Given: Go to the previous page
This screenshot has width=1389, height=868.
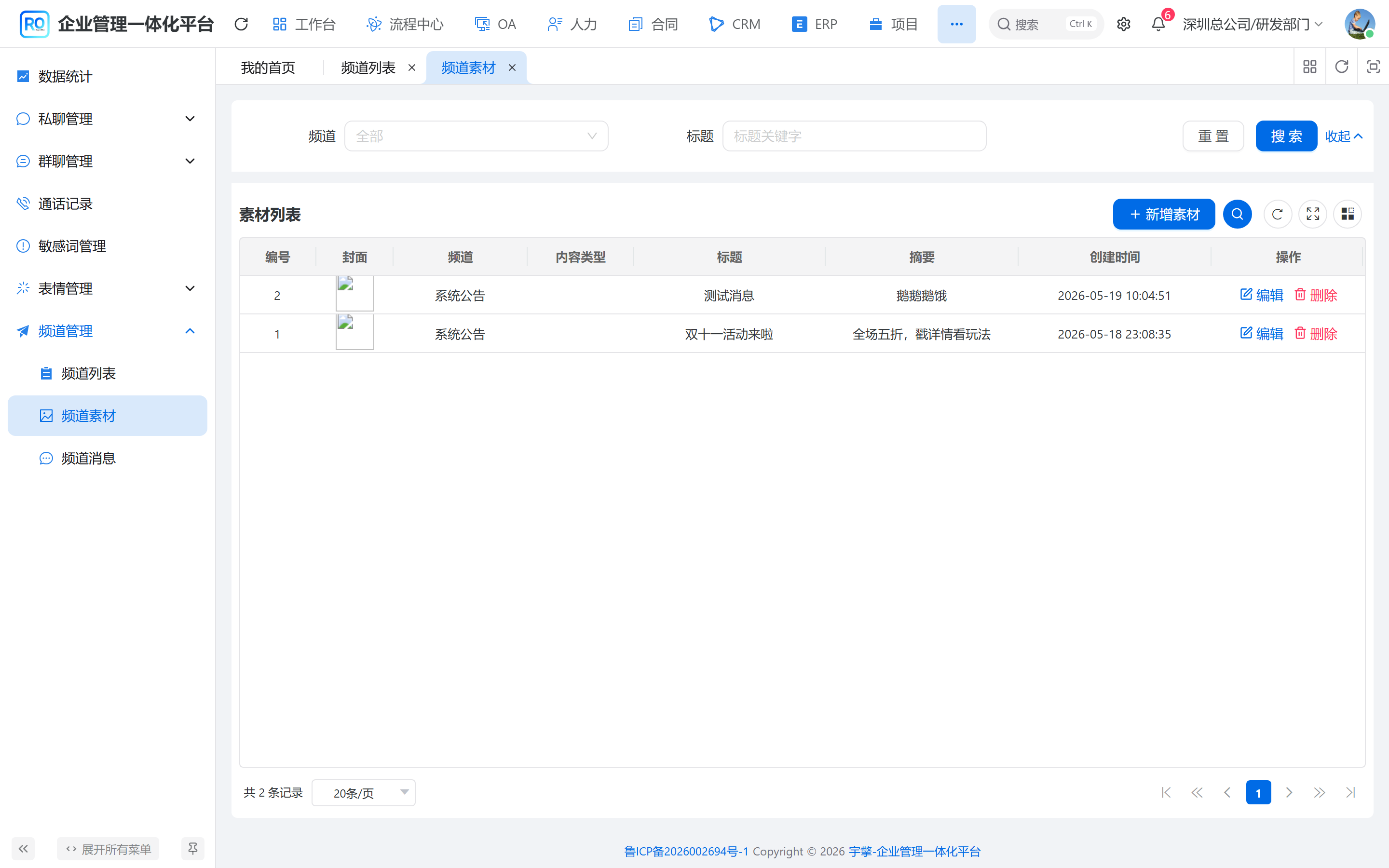Looking at the screenshot, I should pyautogui.click(x=1227, y=793).
